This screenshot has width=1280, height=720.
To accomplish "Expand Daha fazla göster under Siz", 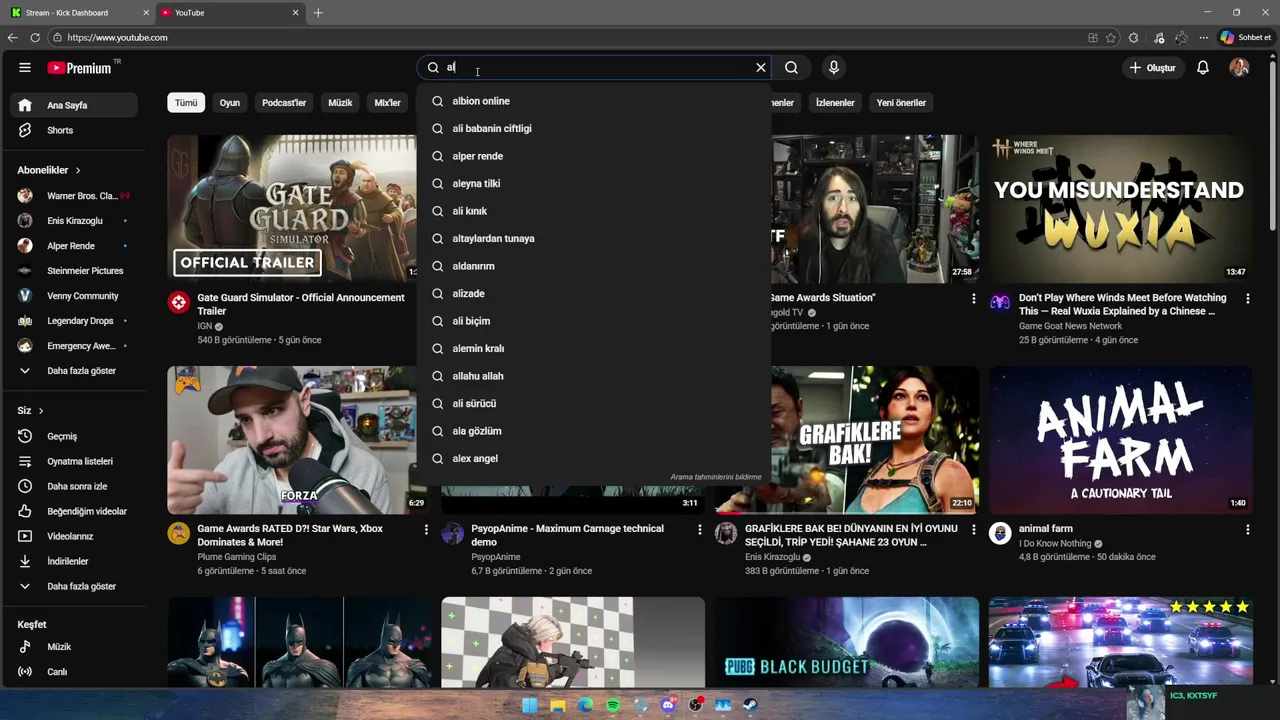I will (74, 587).
